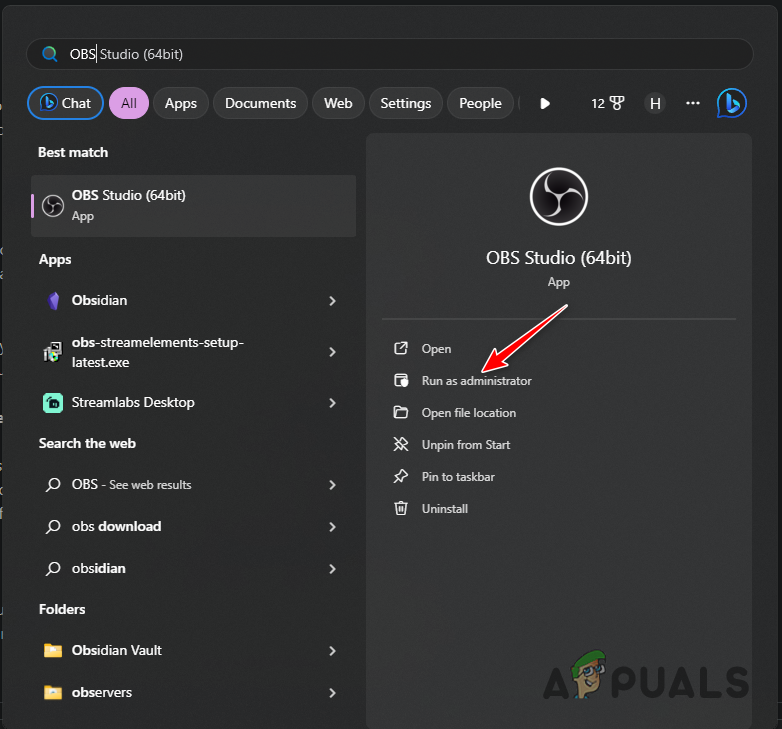Expand the Obsidian result chevron
This screenshot has height=729, width=782.
click(333, 301)
